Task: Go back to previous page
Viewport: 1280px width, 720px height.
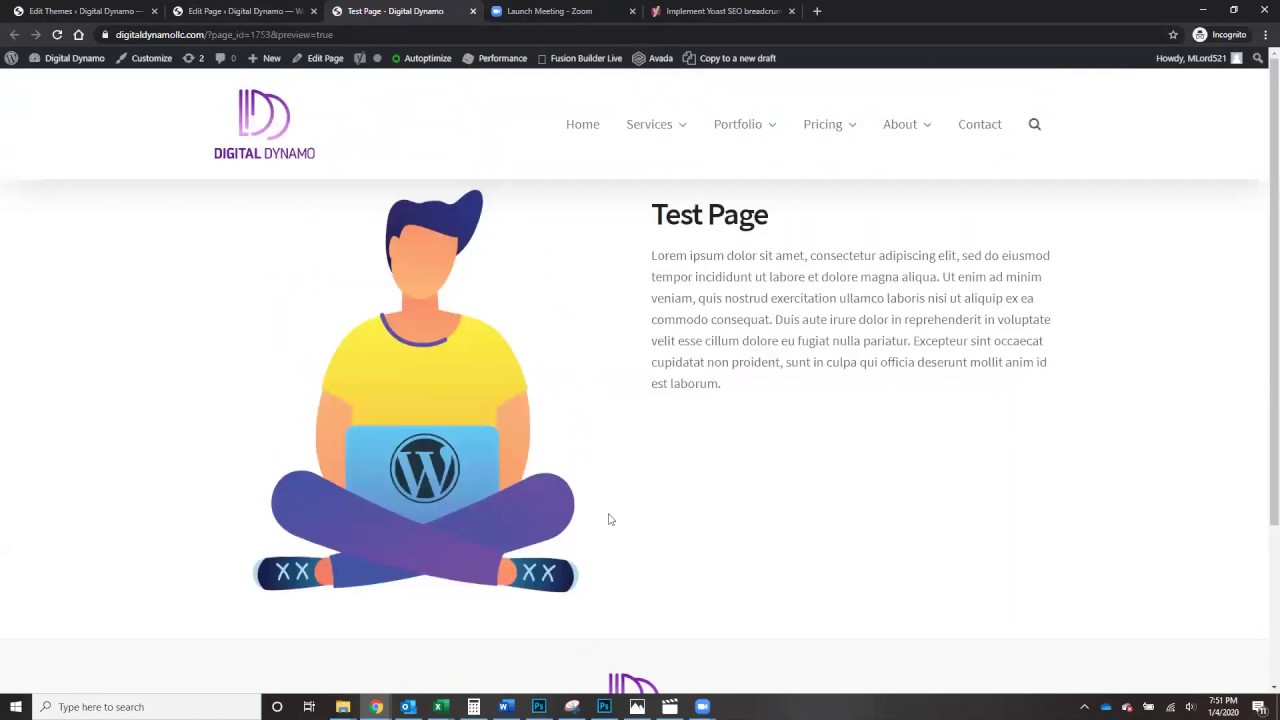Action: pos(14,35)
